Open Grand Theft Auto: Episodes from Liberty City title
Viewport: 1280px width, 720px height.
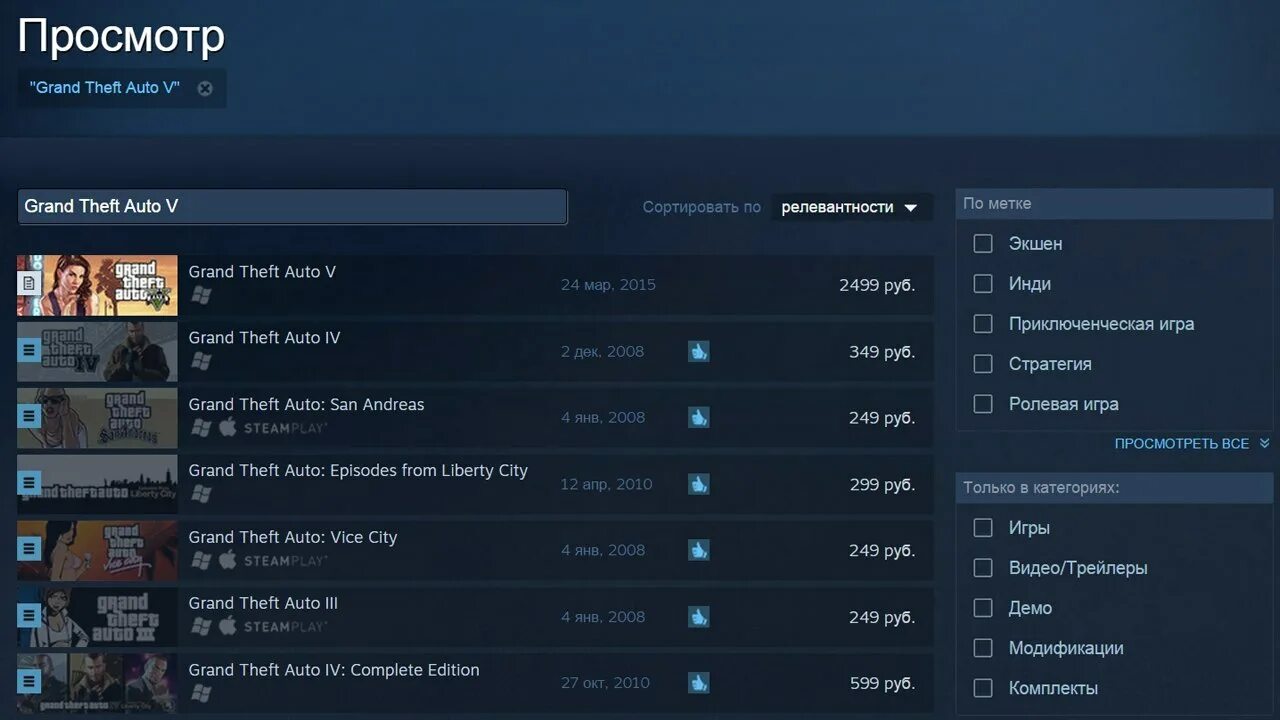click(358, 471)
